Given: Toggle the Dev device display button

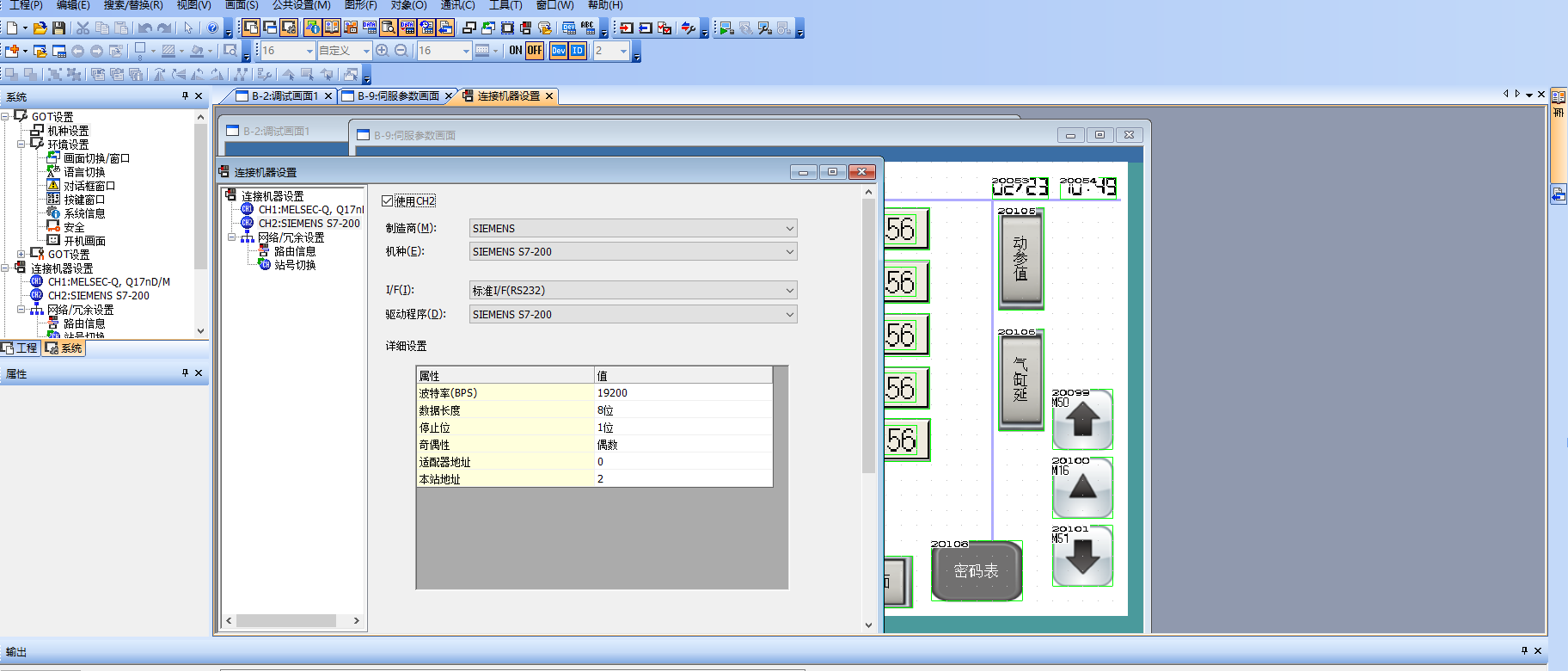Looking at the screenshot, I should [x=559, y=50].
